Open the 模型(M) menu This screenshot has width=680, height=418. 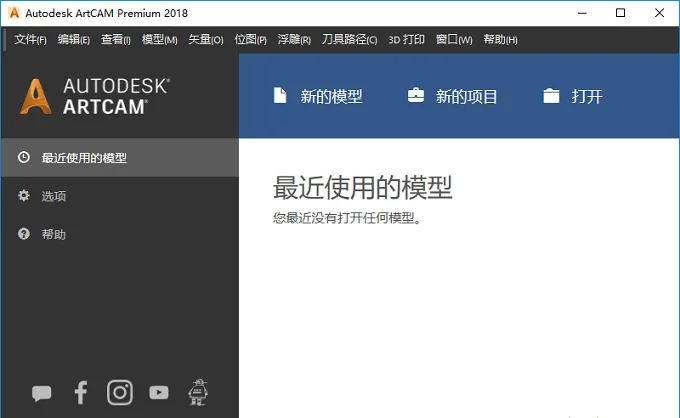[x=160, y=39]
